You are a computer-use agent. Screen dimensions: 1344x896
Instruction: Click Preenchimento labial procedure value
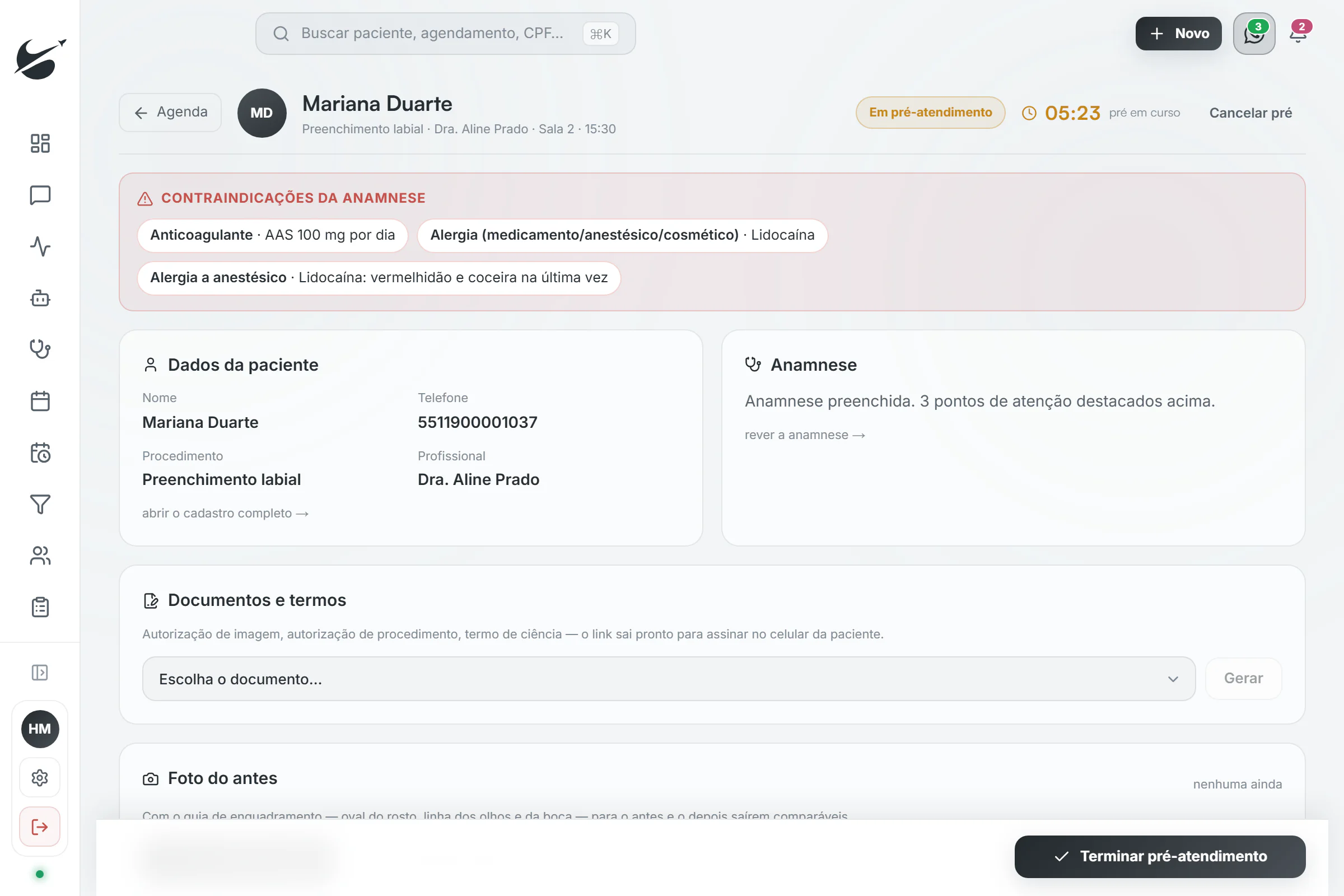221,479
